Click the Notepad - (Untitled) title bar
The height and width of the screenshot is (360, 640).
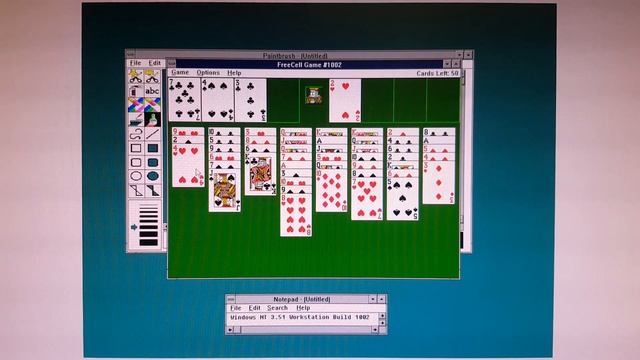302,299
